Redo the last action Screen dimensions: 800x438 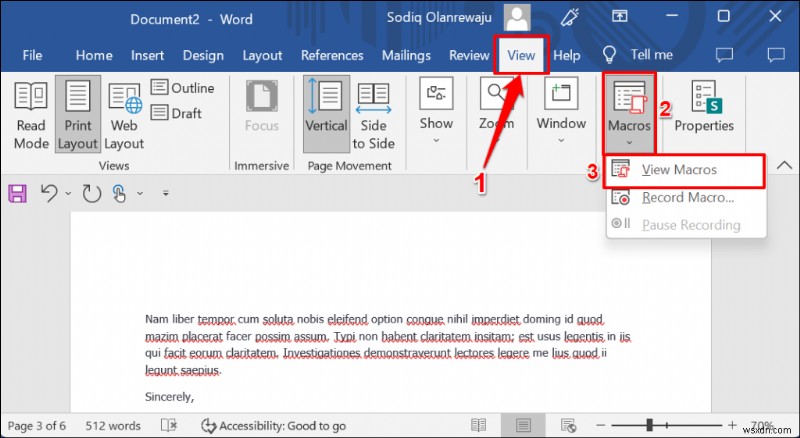[92, 193]
